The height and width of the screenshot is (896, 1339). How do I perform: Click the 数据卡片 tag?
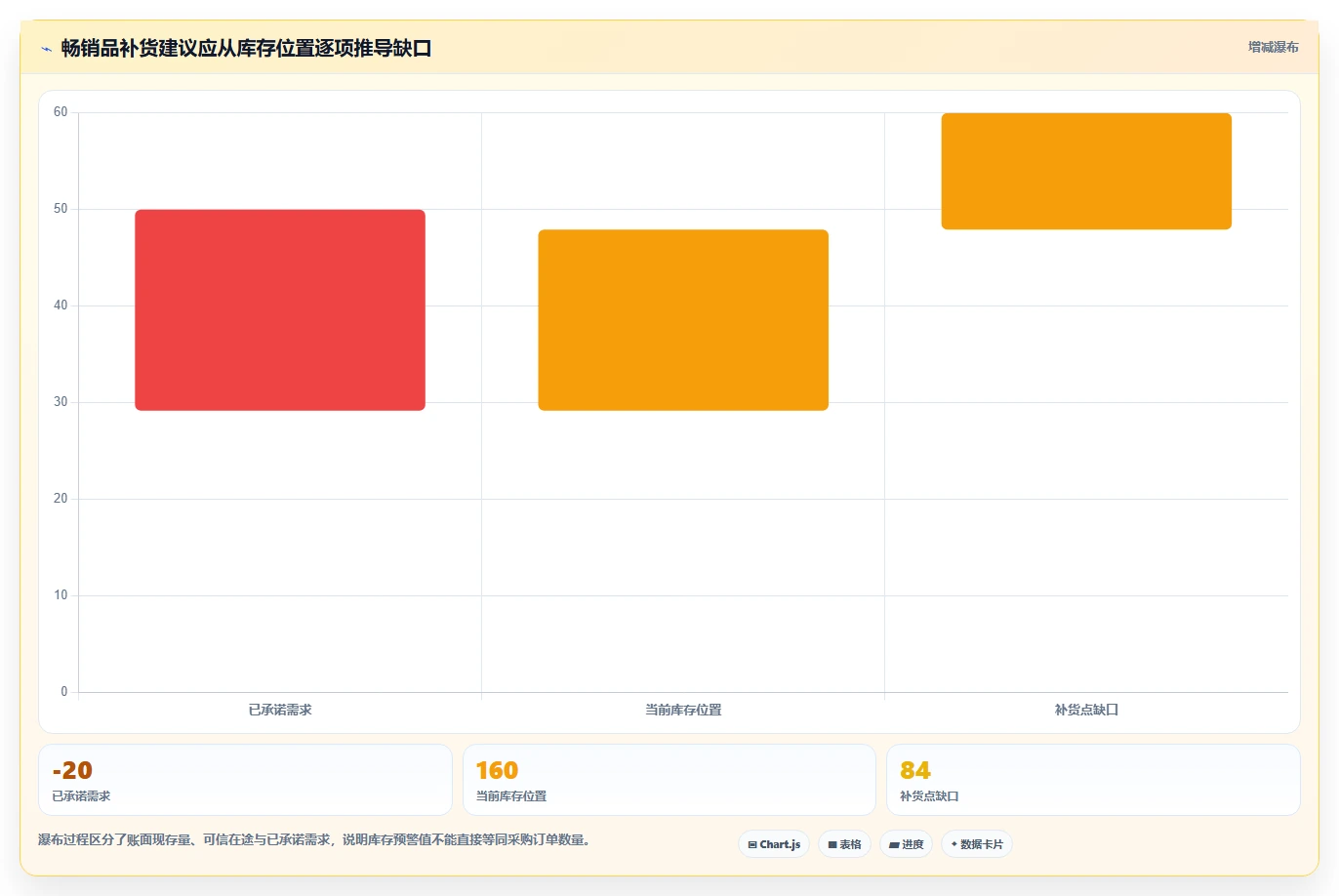coord(977,844)
